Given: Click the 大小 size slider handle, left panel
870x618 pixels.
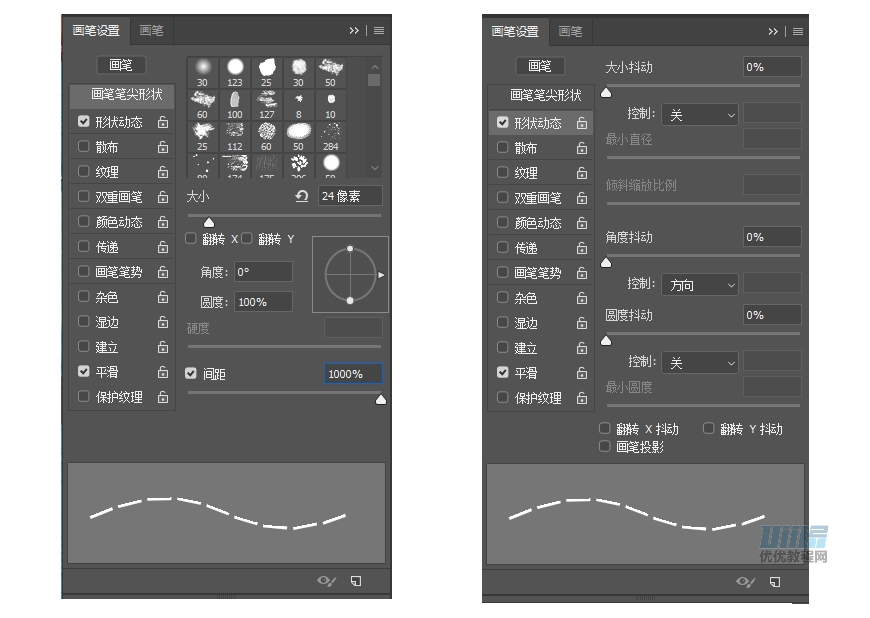Looking at the screenshot, I should [x=209, y=222].
